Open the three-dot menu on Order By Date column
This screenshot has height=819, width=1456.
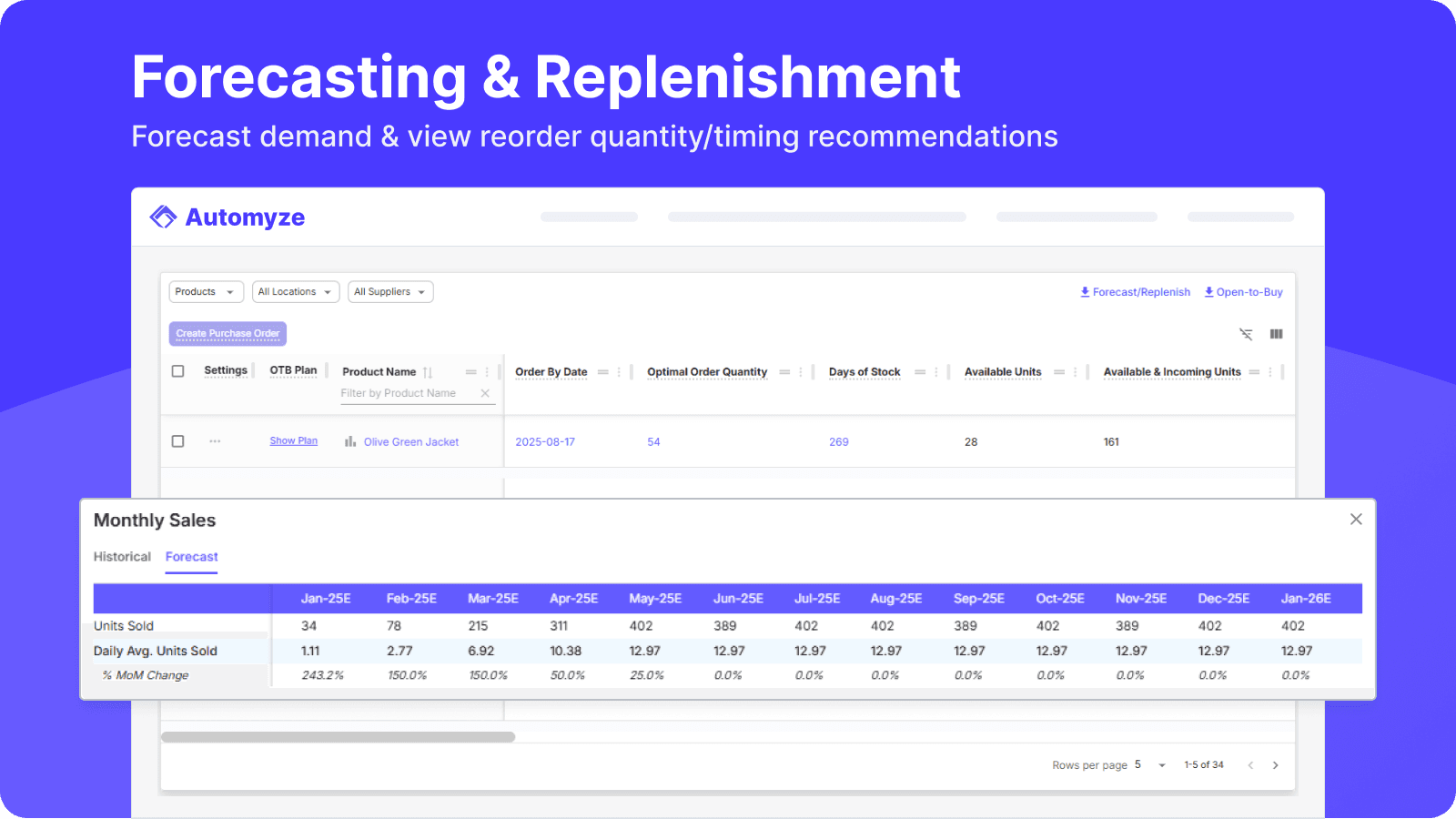(x=620, y=371)
